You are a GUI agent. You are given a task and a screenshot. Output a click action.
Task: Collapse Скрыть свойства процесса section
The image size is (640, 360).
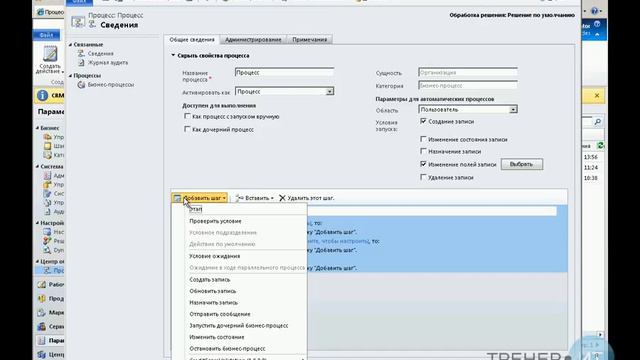pyautogui.click(x=173, y=55)
